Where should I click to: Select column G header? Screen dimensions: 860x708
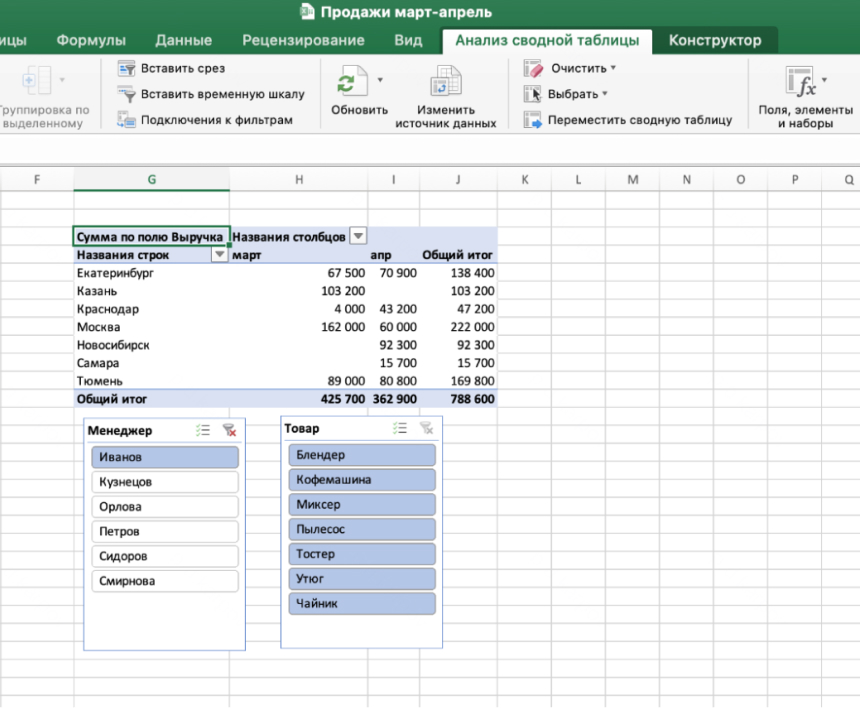(152, 179)
